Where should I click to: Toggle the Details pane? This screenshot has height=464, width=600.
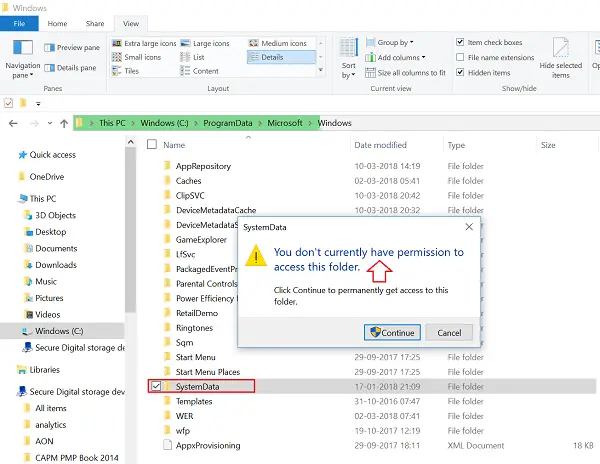tap(70, 68)
